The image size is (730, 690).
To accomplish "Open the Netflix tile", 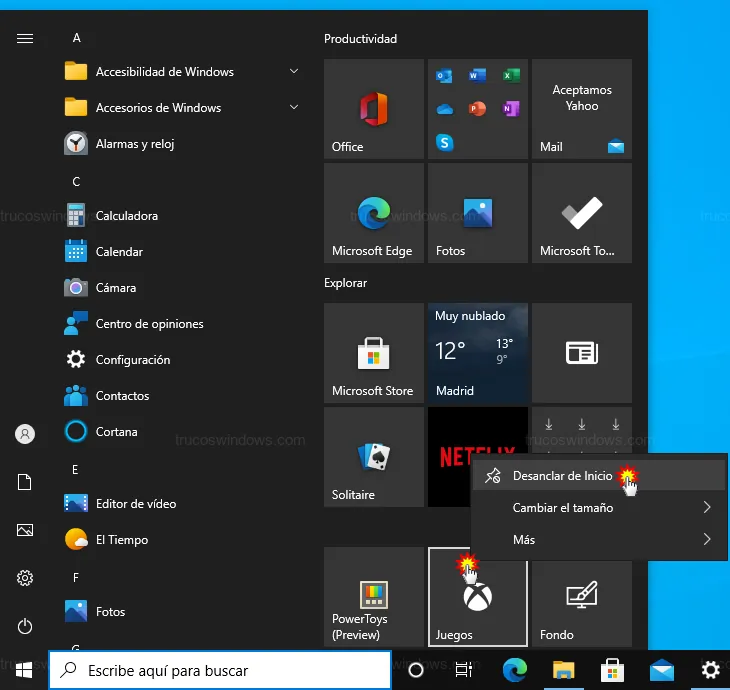I will (448, 457).
